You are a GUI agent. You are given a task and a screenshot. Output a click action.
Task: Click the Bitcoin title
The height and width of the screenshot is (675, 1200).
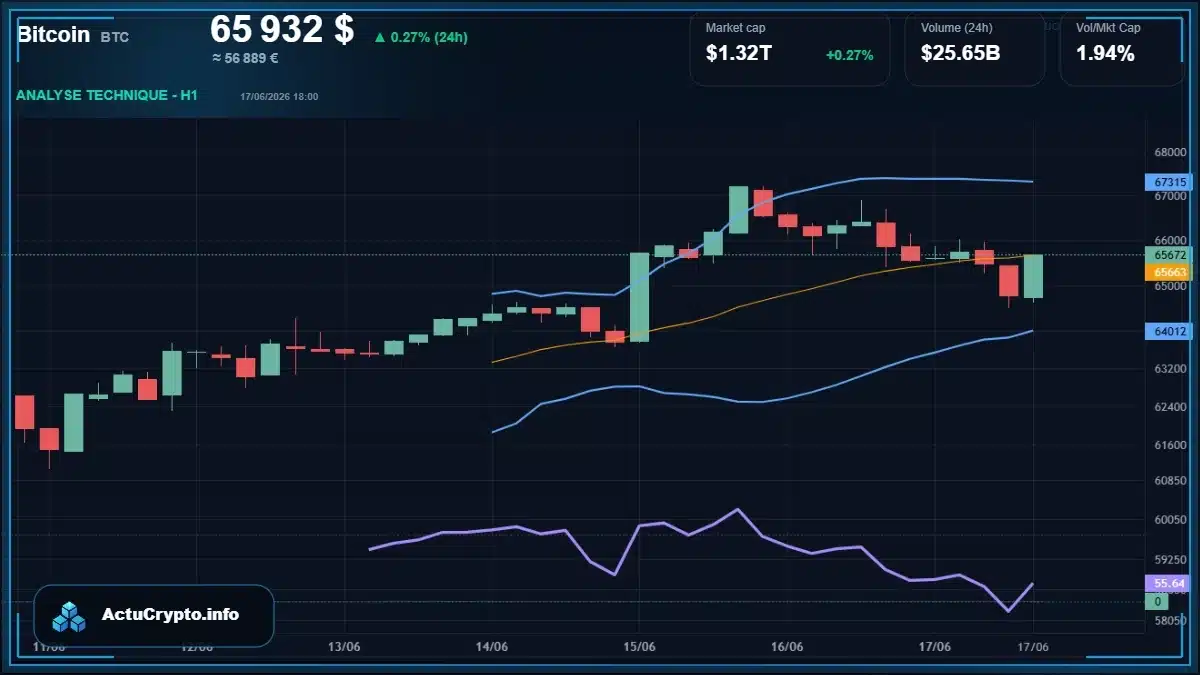pos(53,35)
